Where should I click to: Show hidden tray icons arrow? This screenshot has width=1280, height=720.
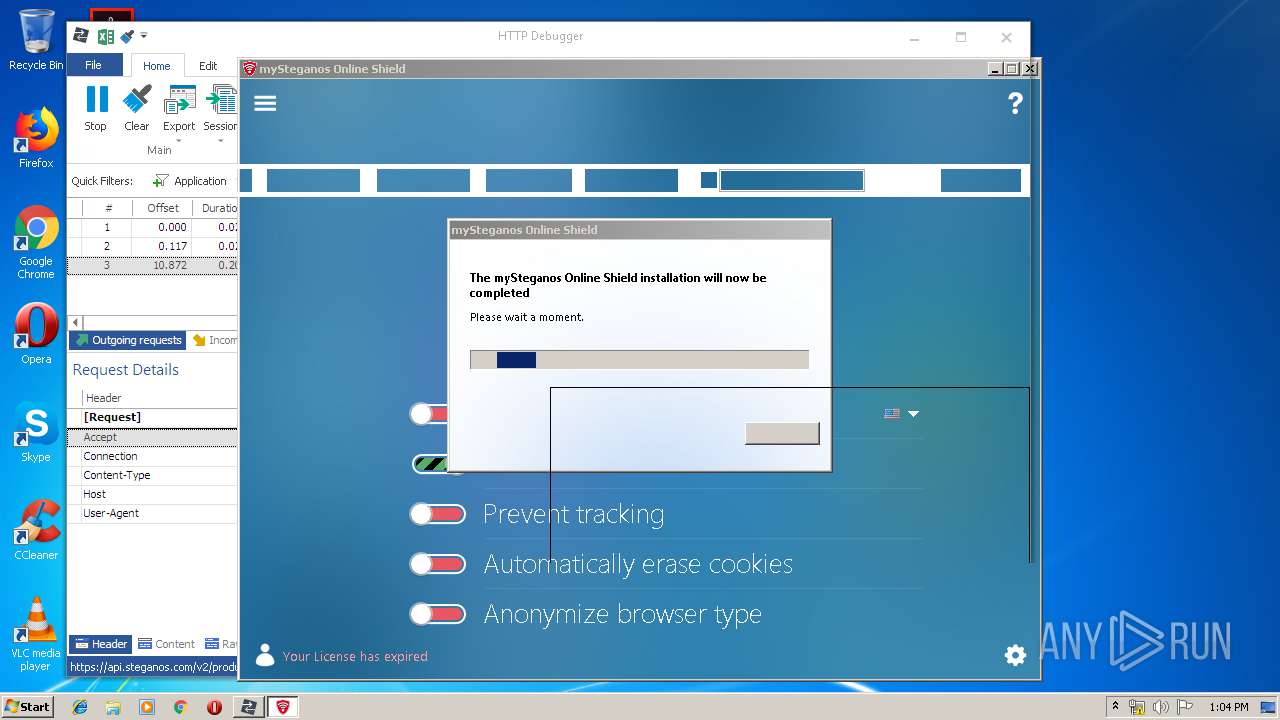(1115, 707)
